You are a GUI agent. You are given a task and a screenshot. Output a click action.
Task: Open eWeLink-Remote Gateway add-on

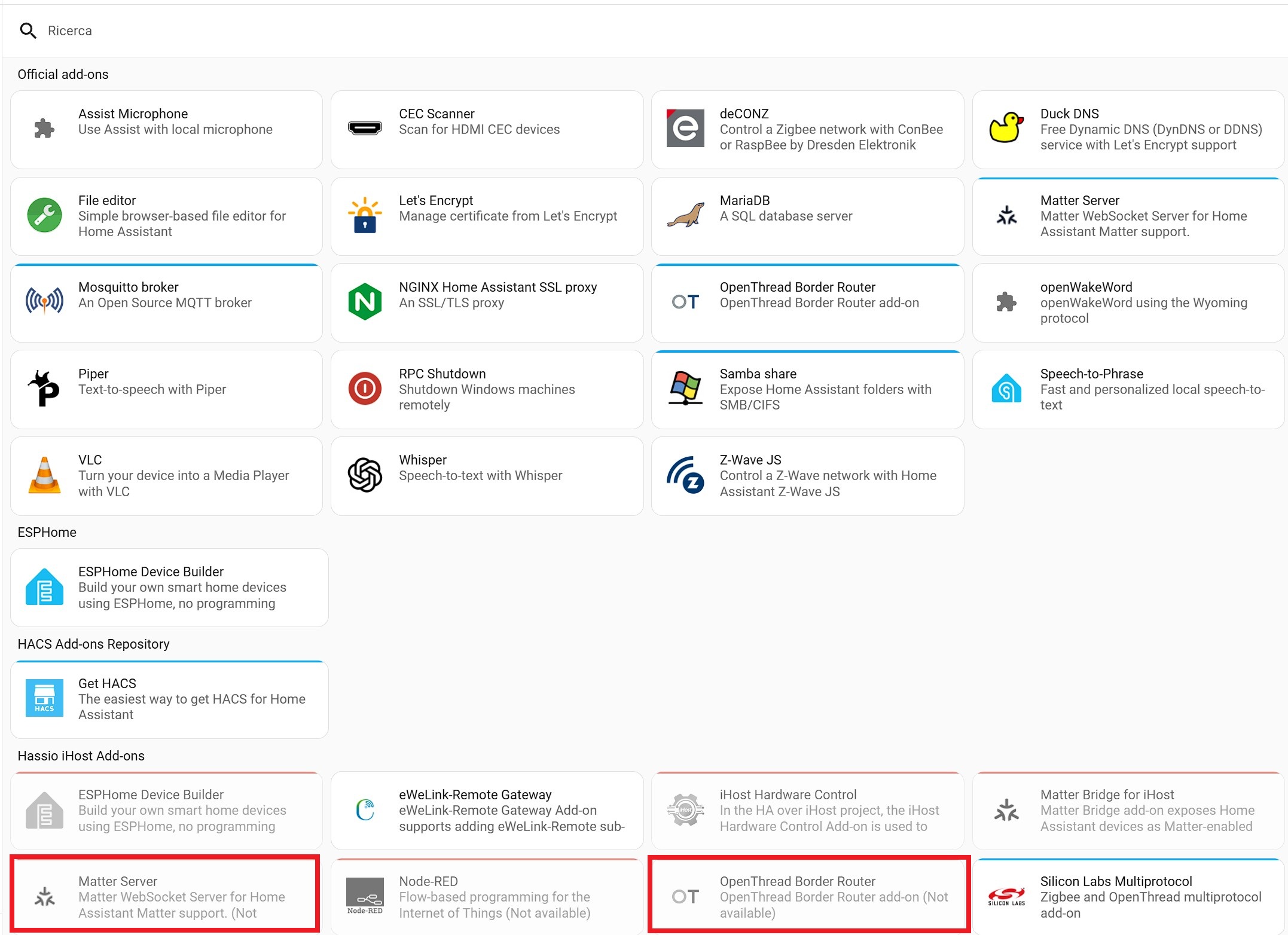(487, 811)
